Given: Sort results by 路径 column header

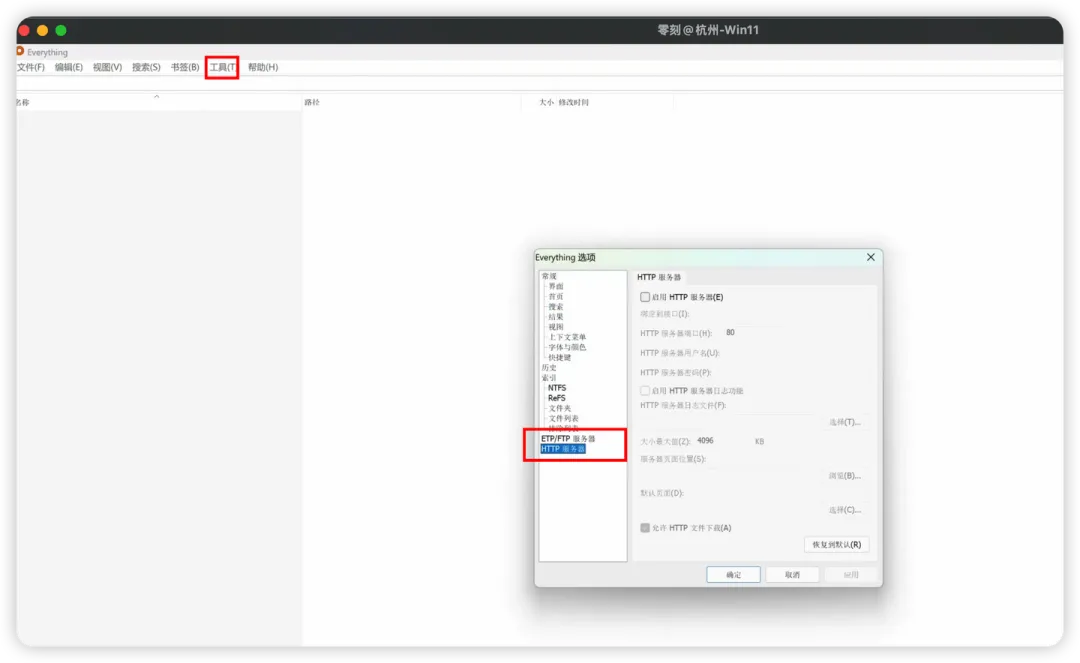Looking at the screenshot, I should click(411, 102).
